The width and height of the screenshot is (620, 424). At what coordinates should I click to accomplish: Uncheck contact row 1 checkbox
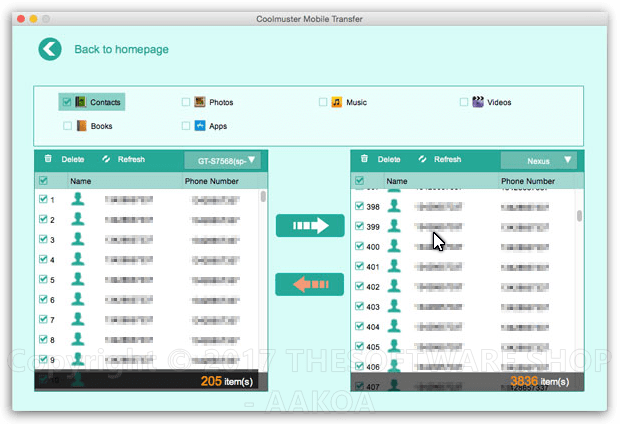(x=43, y=199)
